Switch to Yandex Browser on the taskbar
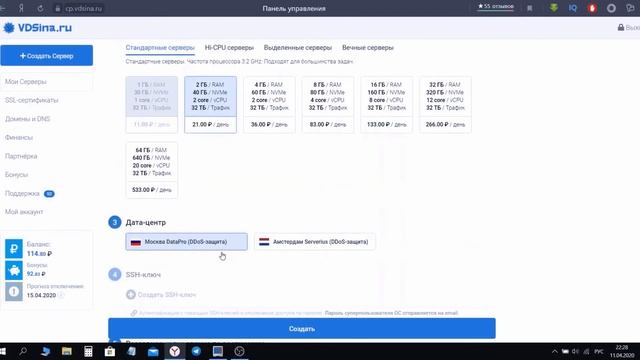The width and height of the screenshot is (640, 360). point(175,351)
